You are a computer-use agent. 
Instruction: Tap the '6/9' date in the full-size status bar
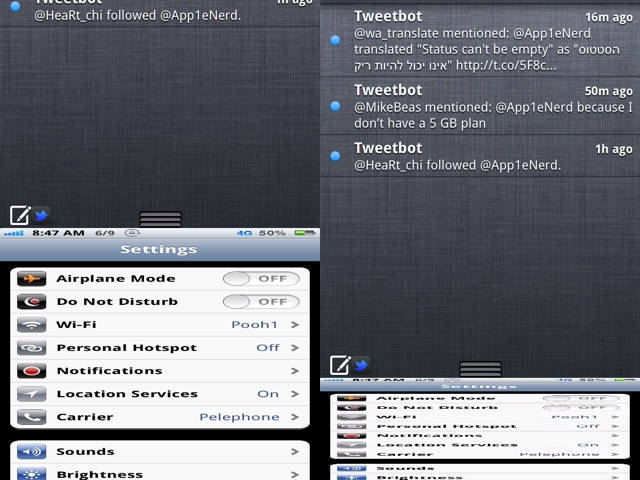coord(105,233)
